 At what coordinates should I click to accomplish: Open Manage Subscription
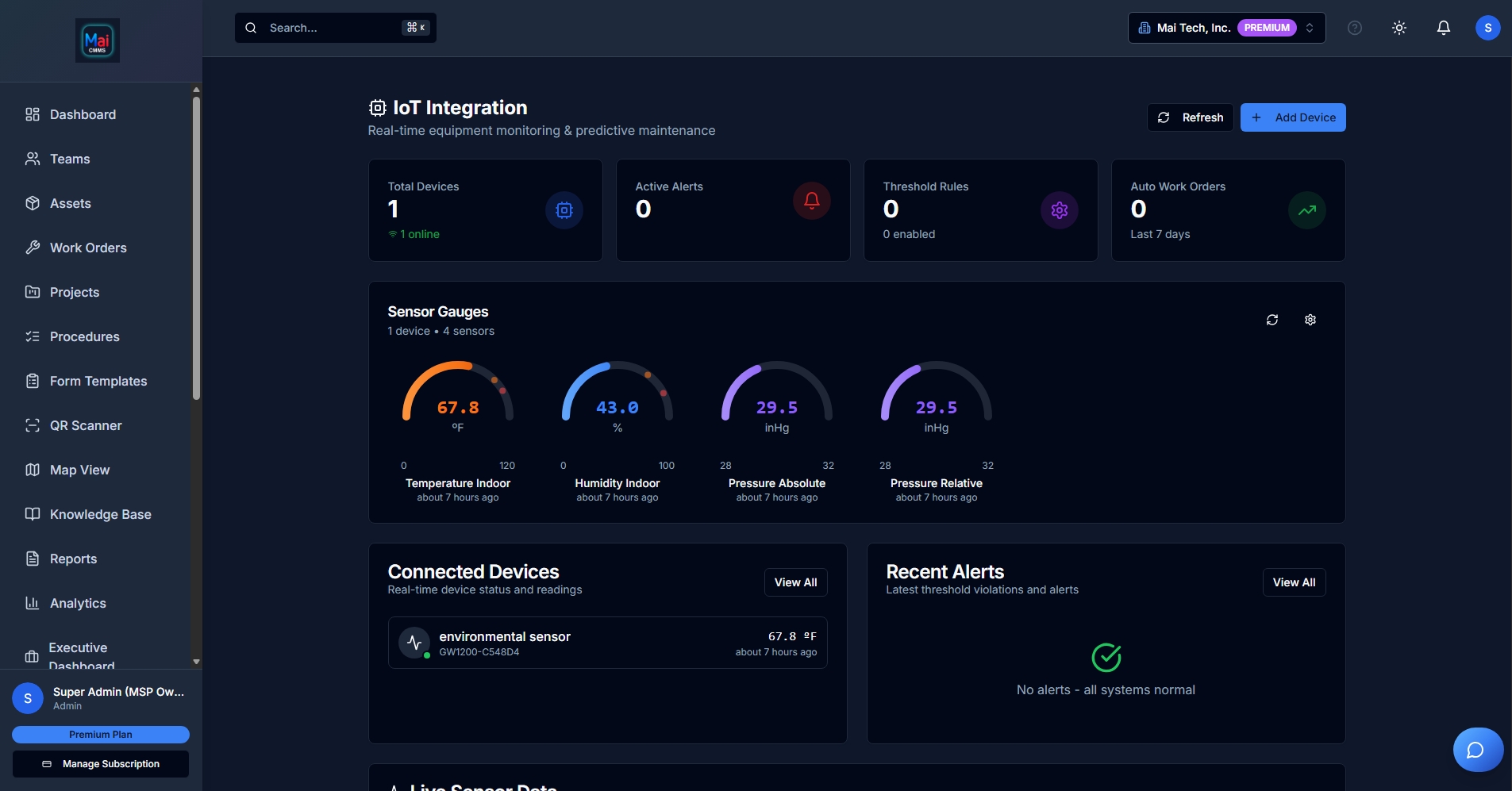[101, 764]
